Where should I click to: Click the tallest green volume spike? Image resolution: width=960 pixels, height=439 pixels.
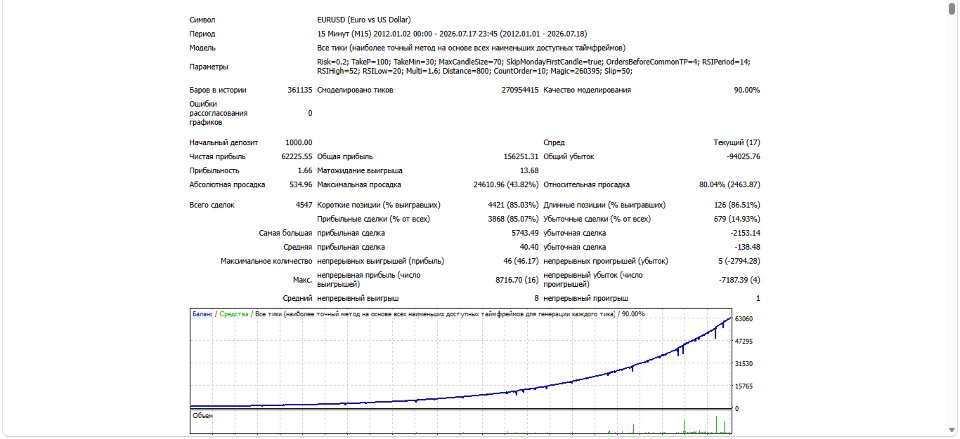(x=716, y=425)
